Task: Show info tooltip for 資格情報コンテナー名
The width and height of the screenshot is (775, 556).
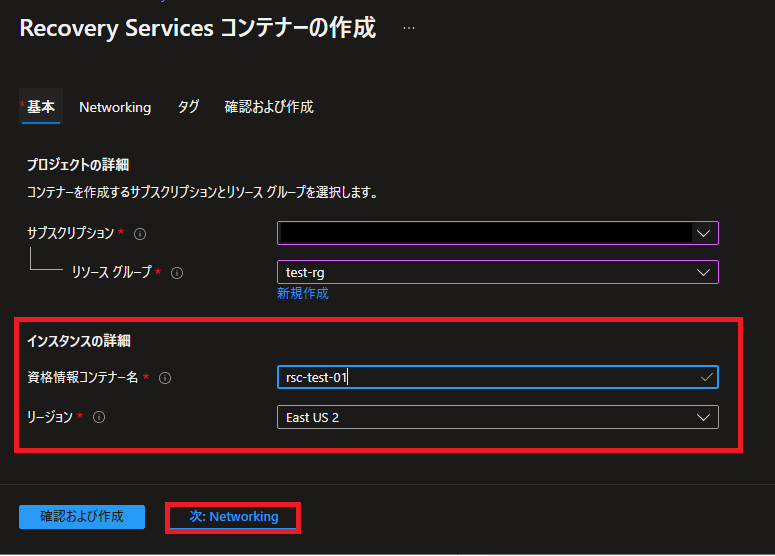Action: pyautogui.click(x=165, y=378)
